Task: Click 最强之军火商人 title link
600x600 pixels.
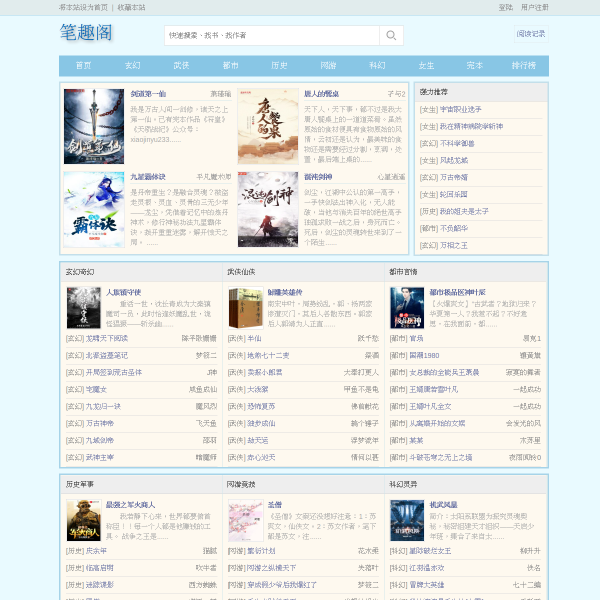Action: tap(130, 505)
